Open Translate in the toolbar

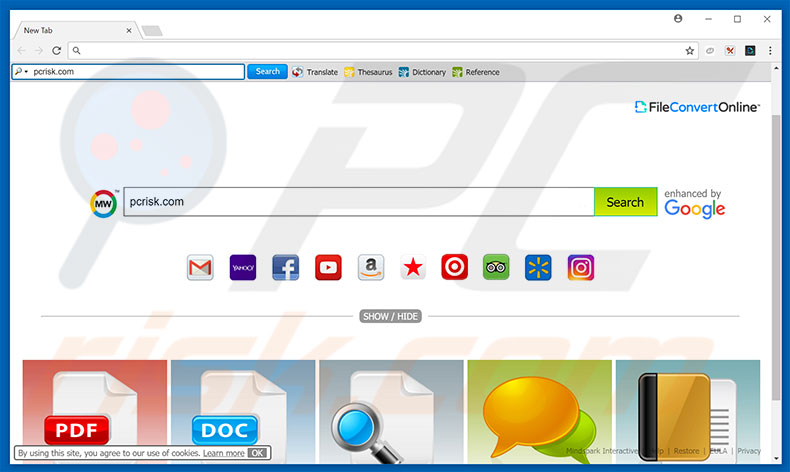315,72
